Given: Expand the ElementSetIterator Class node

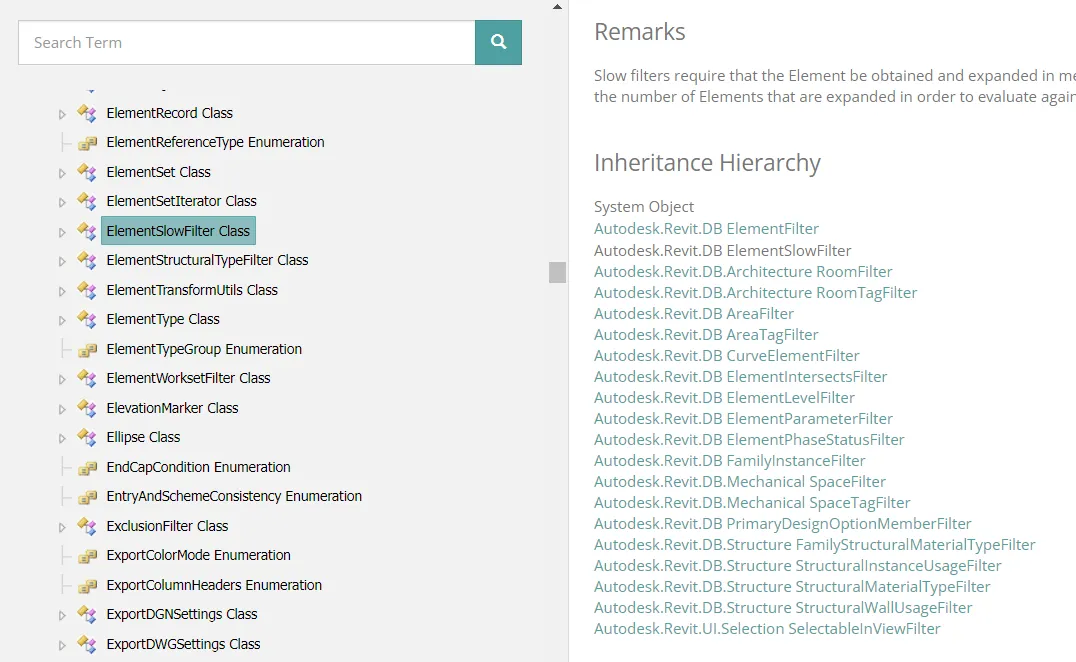Looking at the screenshot, I should (x=62, y=202).
